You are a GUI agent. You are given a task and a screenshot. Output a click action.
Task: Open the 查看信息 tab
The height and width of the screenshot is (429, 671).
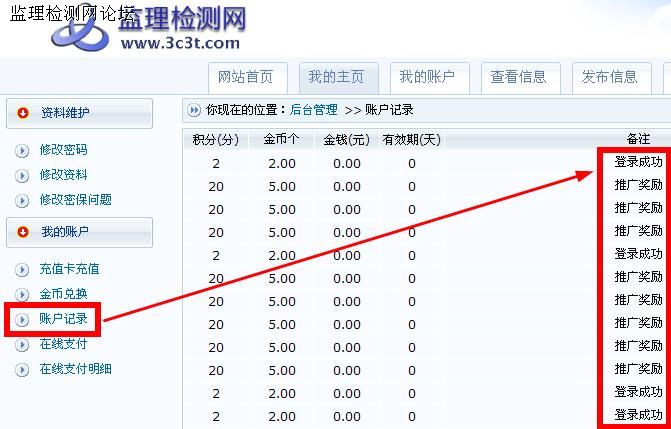(518, 77)
